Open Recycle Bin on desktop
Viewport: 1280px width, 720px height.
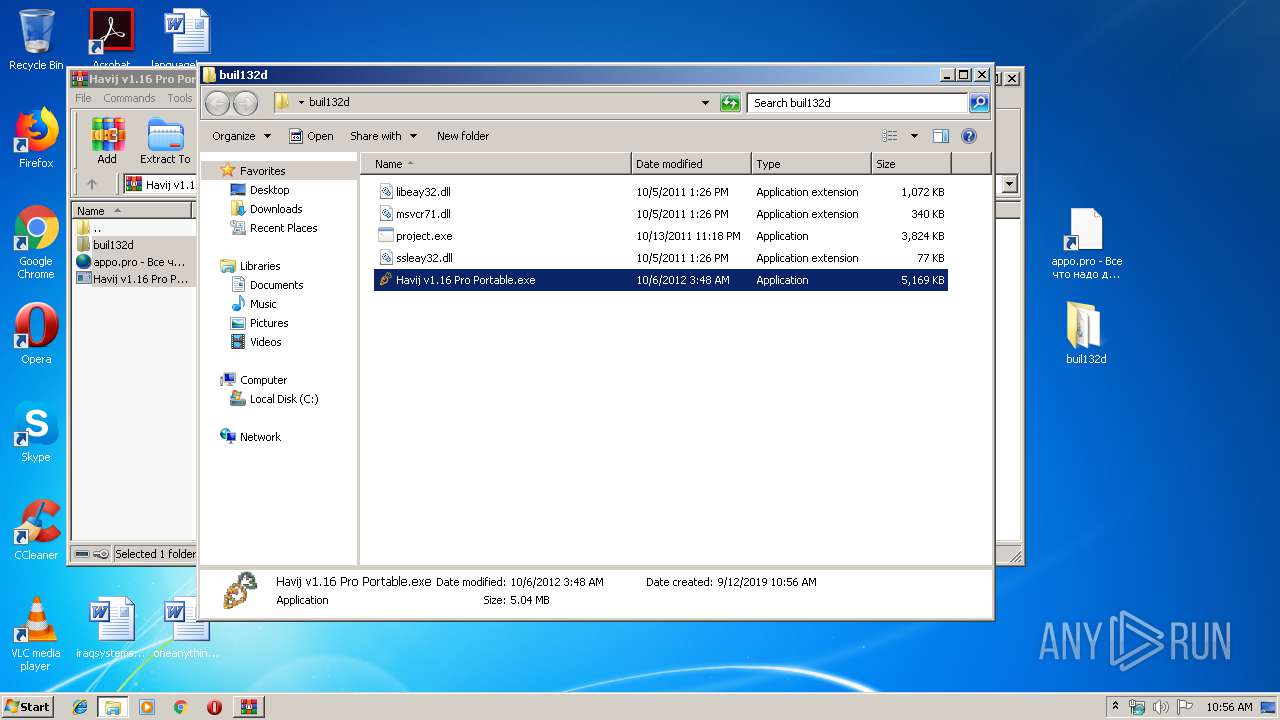tap(36, 40)
